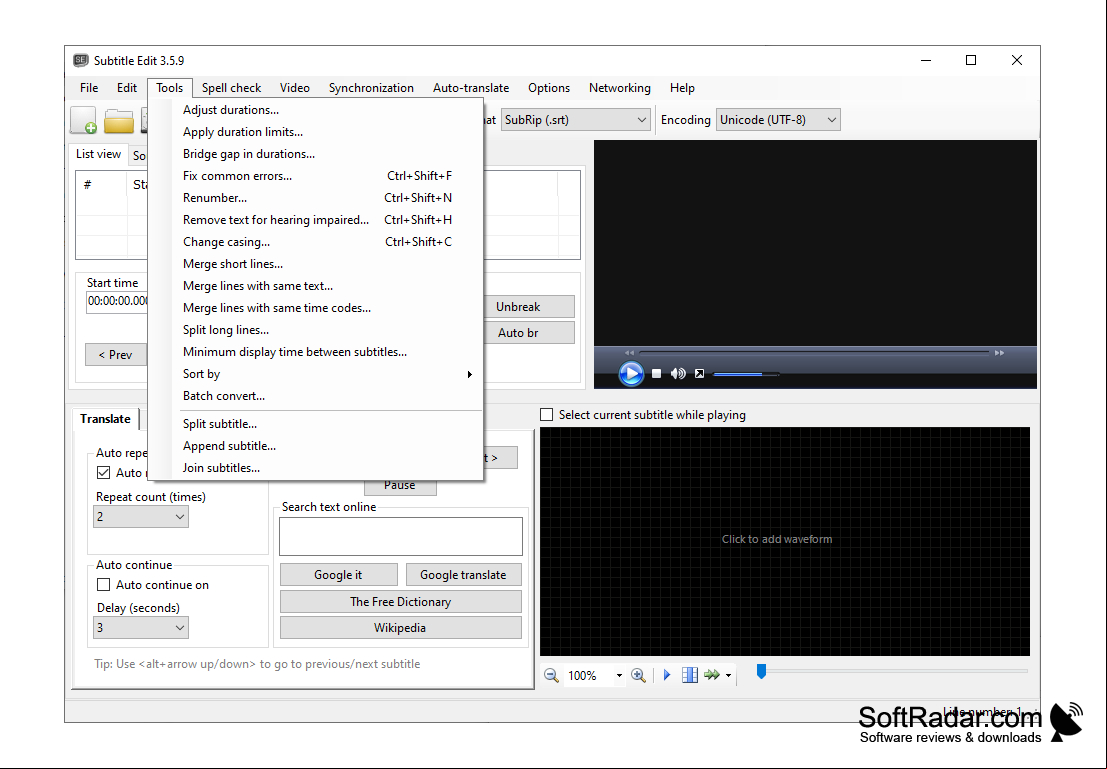This screenshot has width=1107, height=769.
Task: Open the play speed dropdown arrow
Action: tap(729, 676)
